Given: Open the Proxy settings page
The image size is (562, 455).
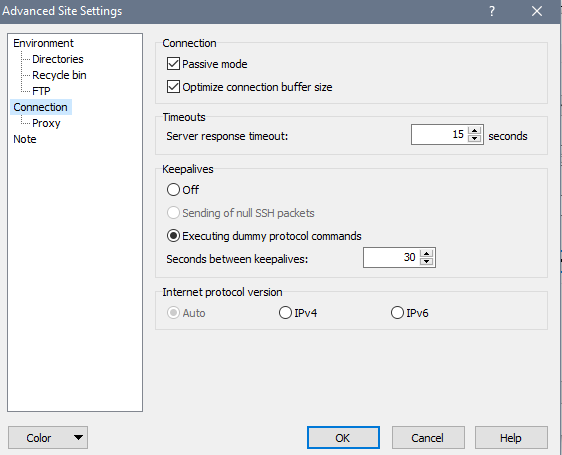Looking at the screenshot, I should tap(46, 123).
